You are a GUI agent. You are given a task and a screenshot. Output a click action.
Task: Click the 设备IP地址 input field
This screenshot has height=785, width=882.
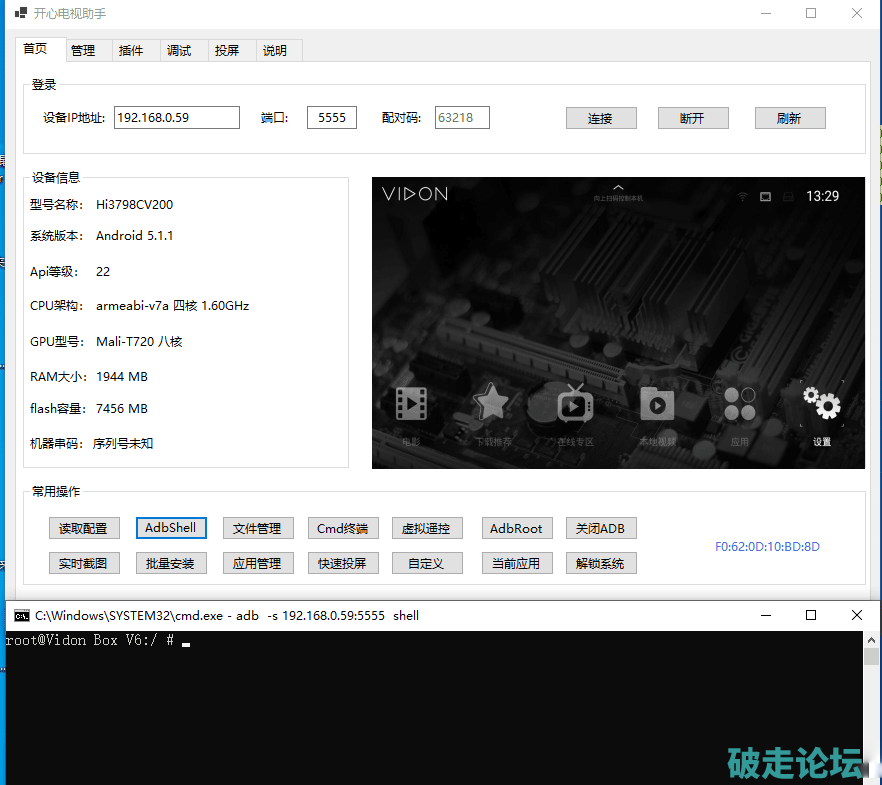click(x=177, y=118)
